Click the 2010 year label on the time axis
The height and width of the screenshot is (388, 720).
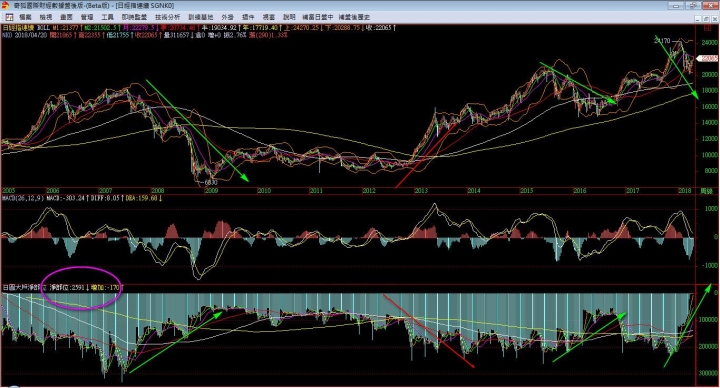click(264, 191)
